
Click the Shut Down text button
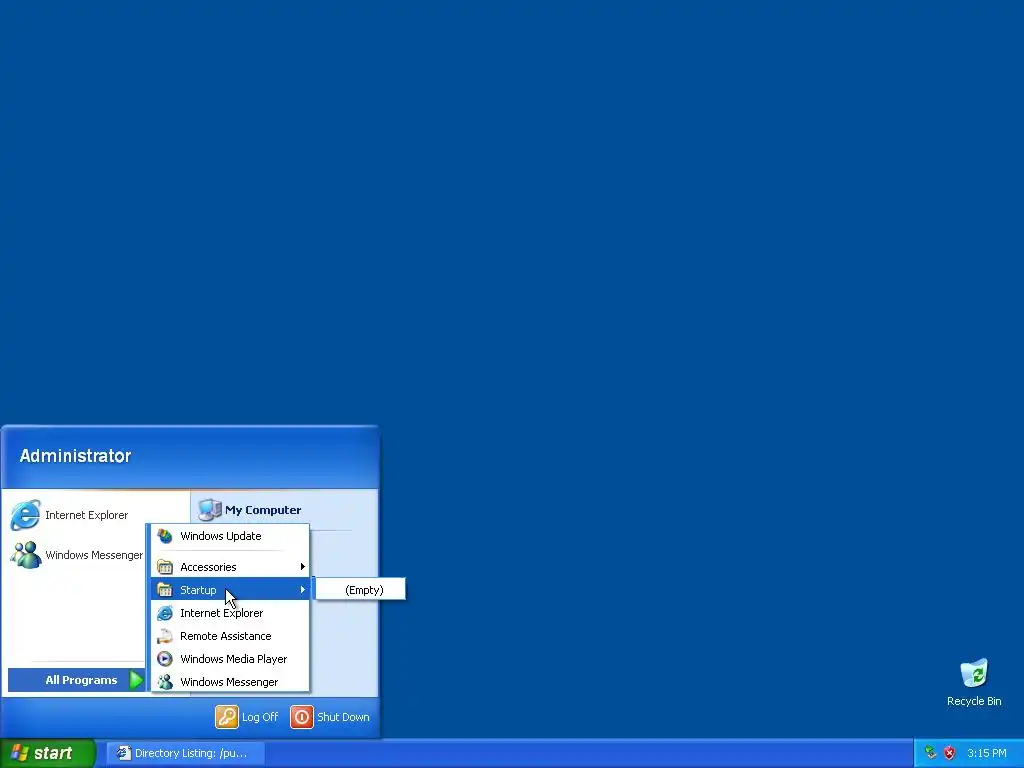pos(344,717)
